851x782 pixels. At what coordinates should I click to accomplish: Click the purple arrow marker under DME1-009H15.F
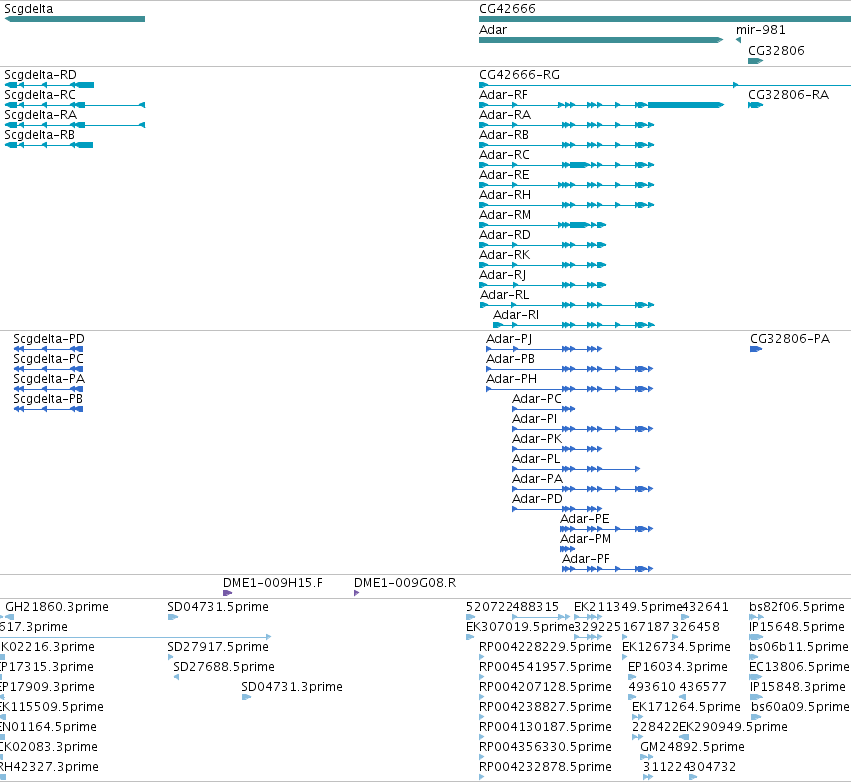click(x=227, y=593)
